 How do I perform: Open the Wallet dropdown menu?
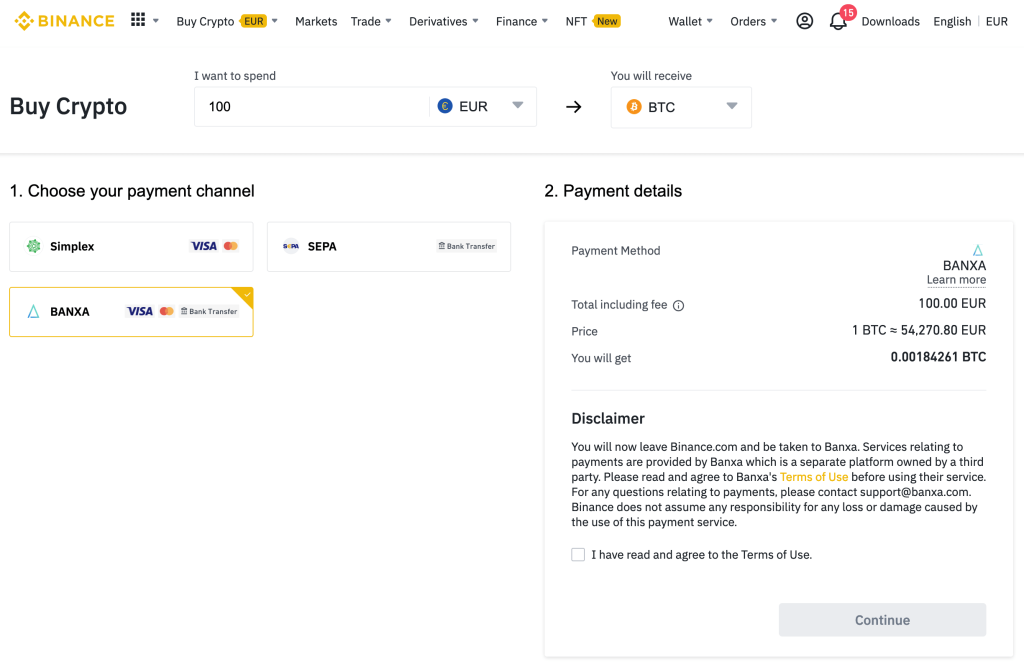690,21
